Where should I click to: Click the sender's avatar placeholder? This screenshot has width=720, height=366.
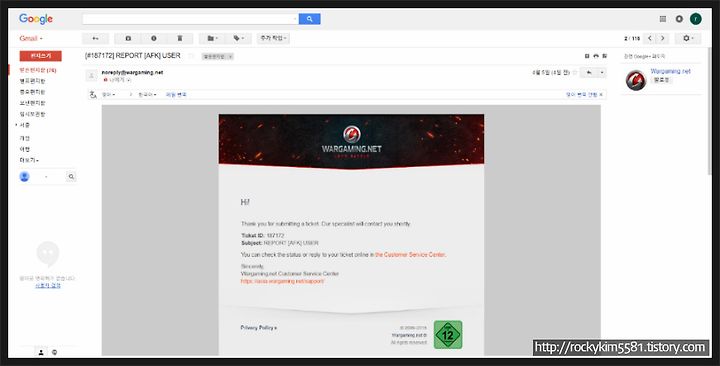coord(92,75)
